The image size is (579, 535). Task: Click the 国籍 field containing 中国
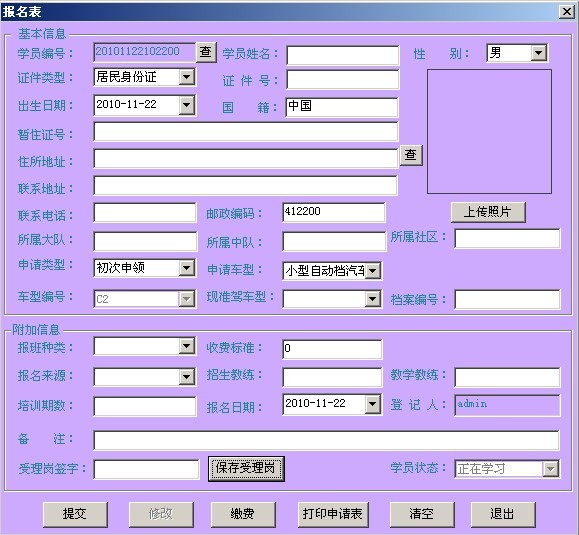(342, 107)
